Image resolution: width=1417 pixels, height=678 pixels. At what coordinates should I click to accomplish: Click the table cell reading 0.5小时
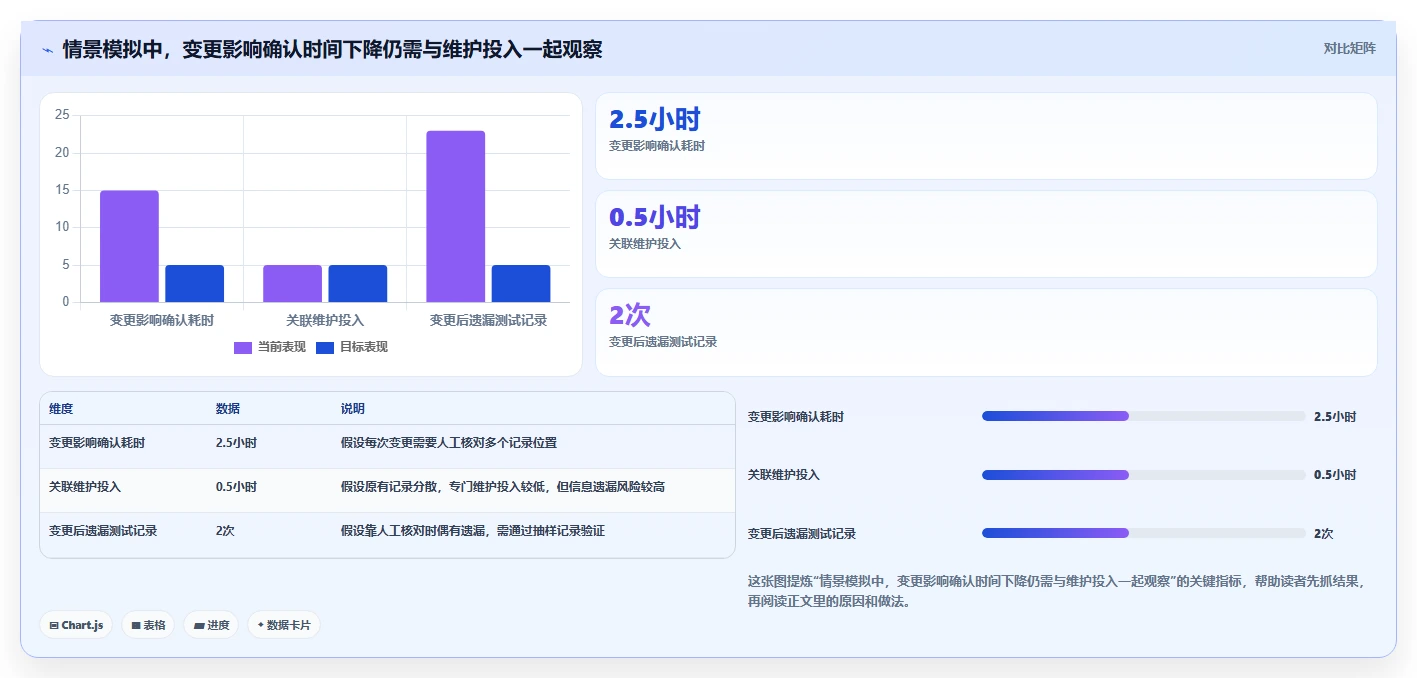tap(237, 487)
